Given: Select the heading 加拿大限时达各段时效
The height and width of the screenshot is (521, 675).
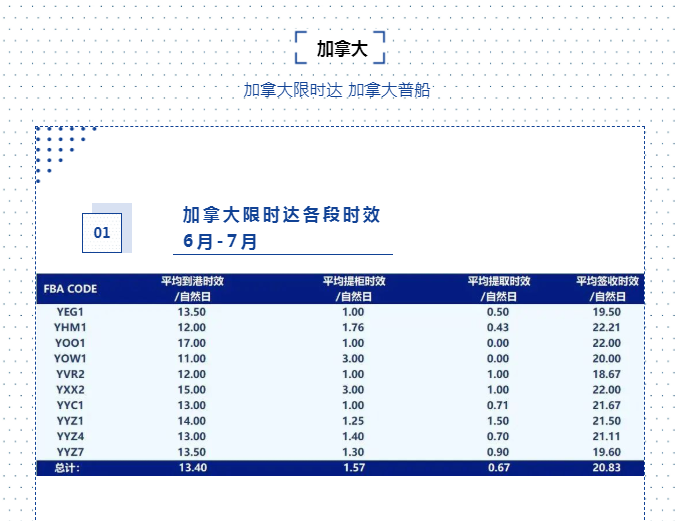Looking at the screenshot, I should 281,215.
